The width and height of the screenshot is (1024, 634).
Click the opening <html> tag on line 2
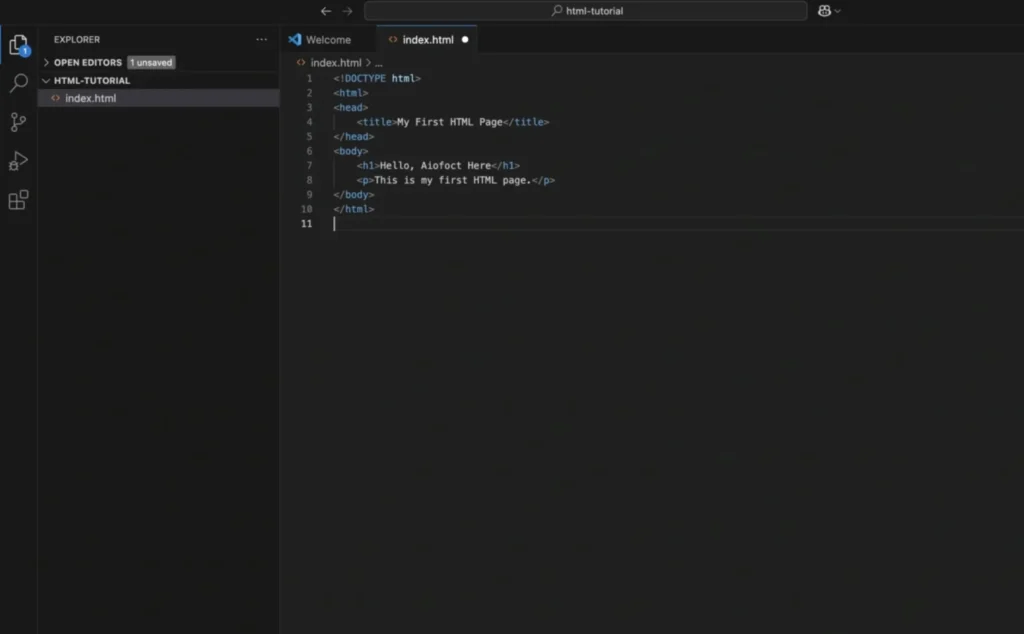pyautogui.click(x=351, y=93)
